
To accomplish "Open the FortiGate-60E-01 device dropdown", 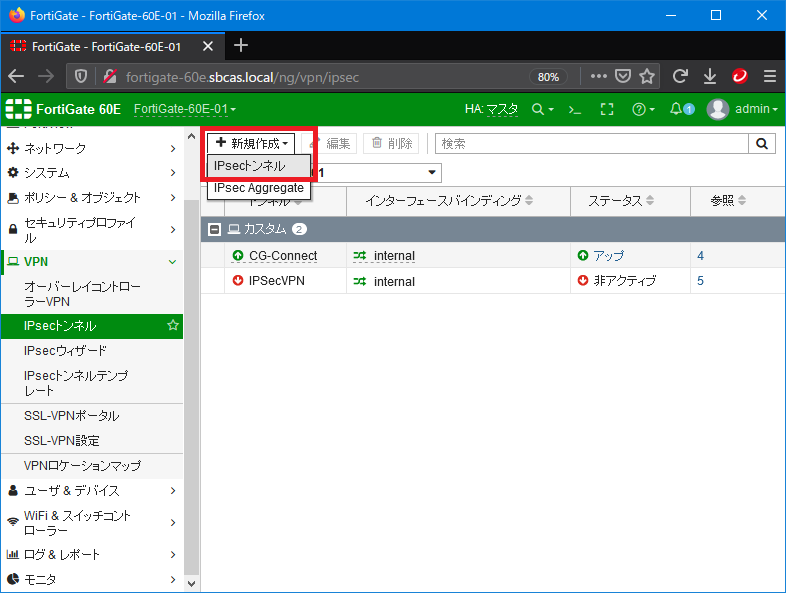I will (x=184, y=109).
